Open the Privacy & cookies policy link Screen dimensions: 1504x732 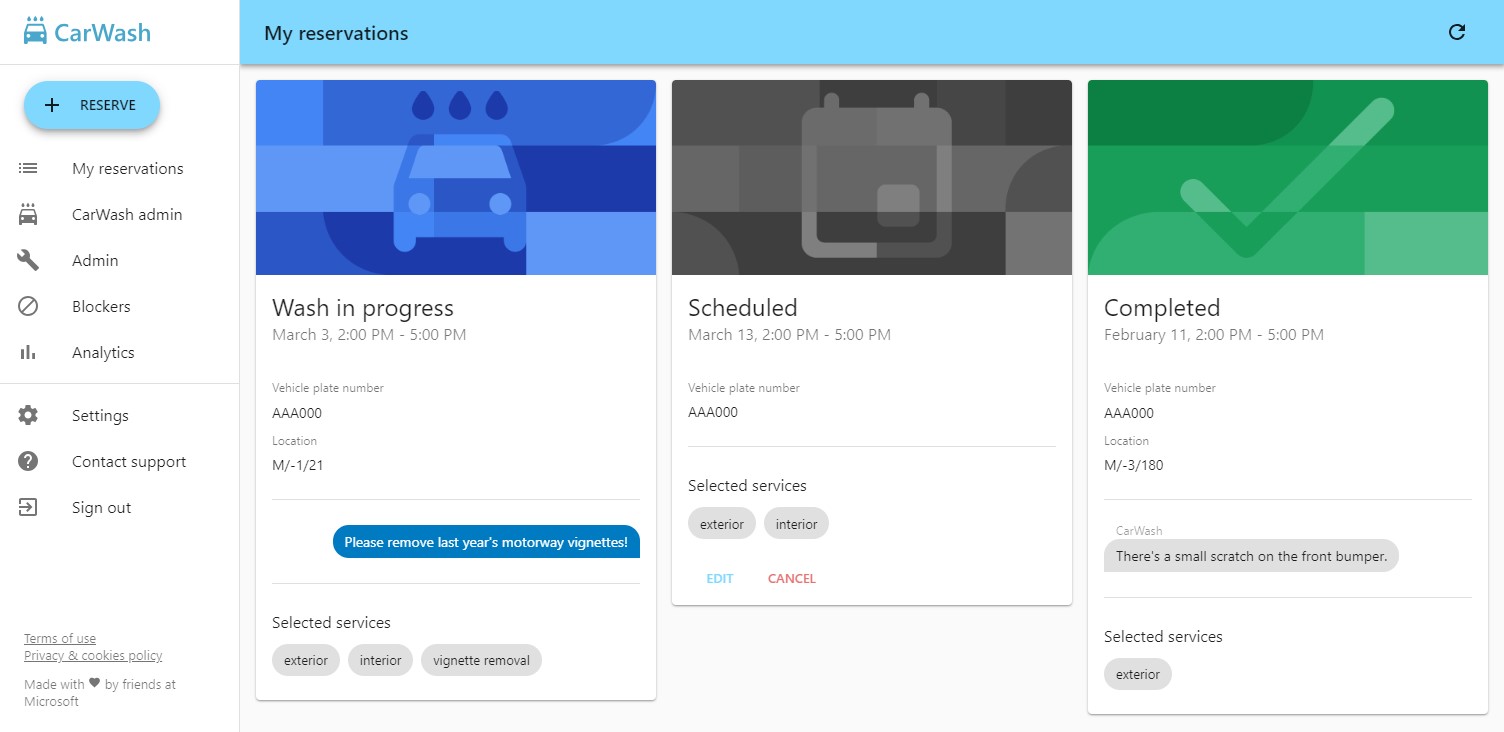pyautogui.click(x=93, y=655)
